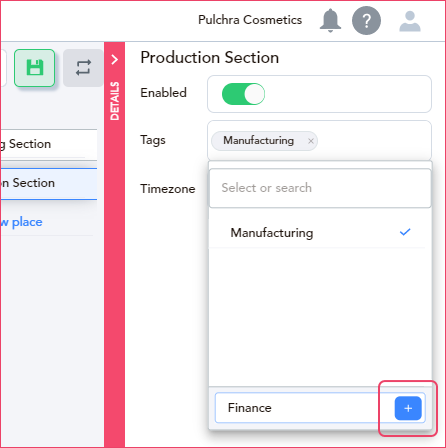This screenshot has width=446, height=448.
Task: Click the Finance new tag input
Action: [x=304, y=408]
